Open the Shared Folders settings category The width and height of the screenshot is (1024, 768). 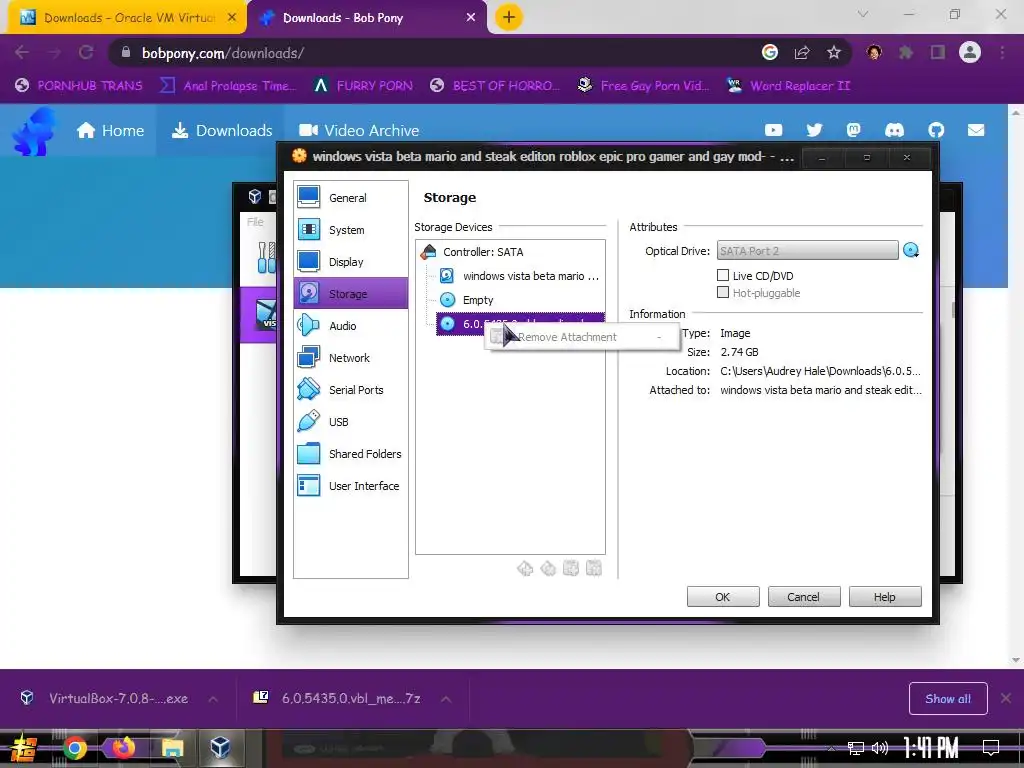pos(351,454)
